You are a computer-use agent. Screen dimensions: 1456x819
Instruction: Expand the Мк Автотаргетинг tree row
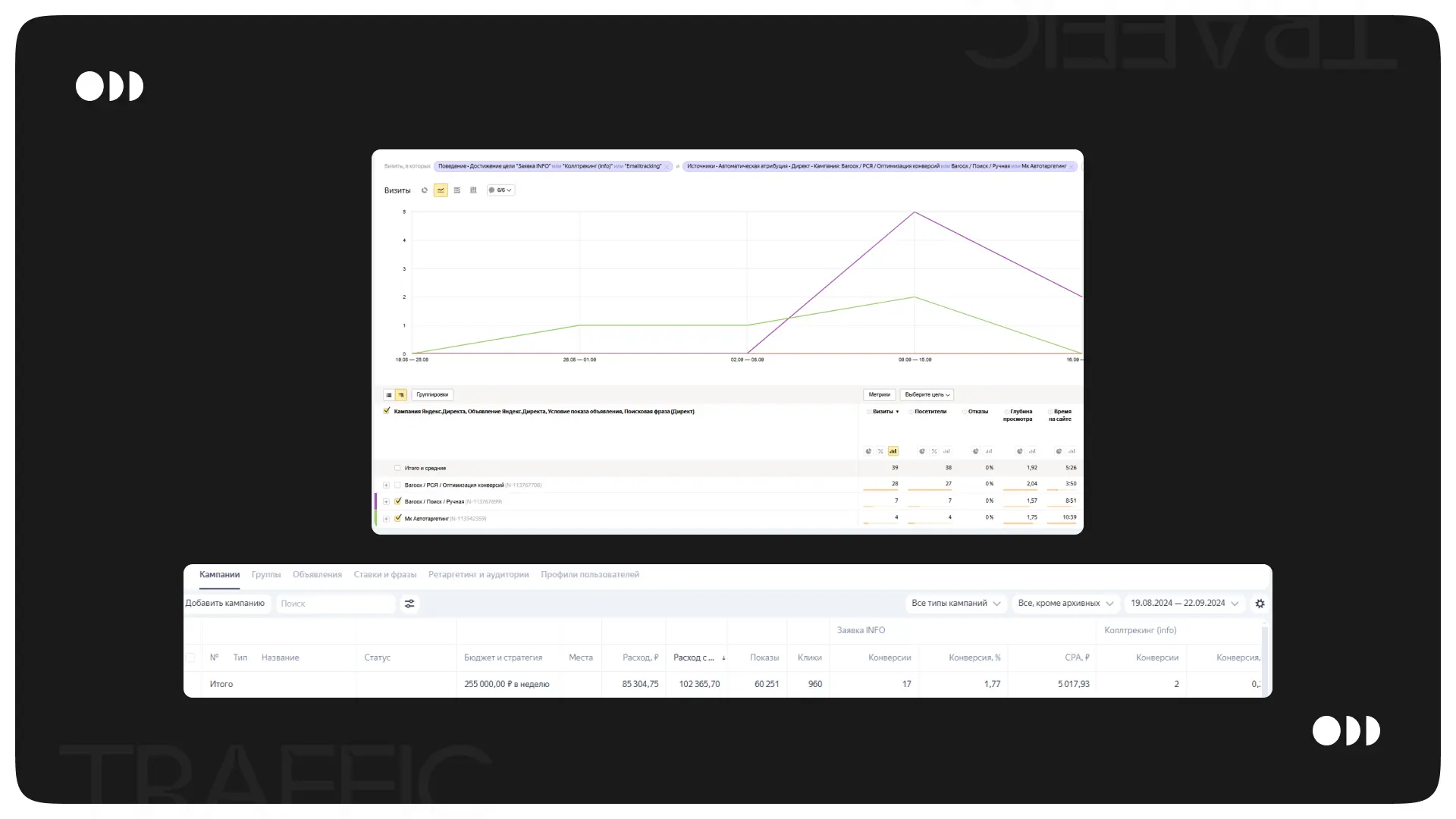386,519
